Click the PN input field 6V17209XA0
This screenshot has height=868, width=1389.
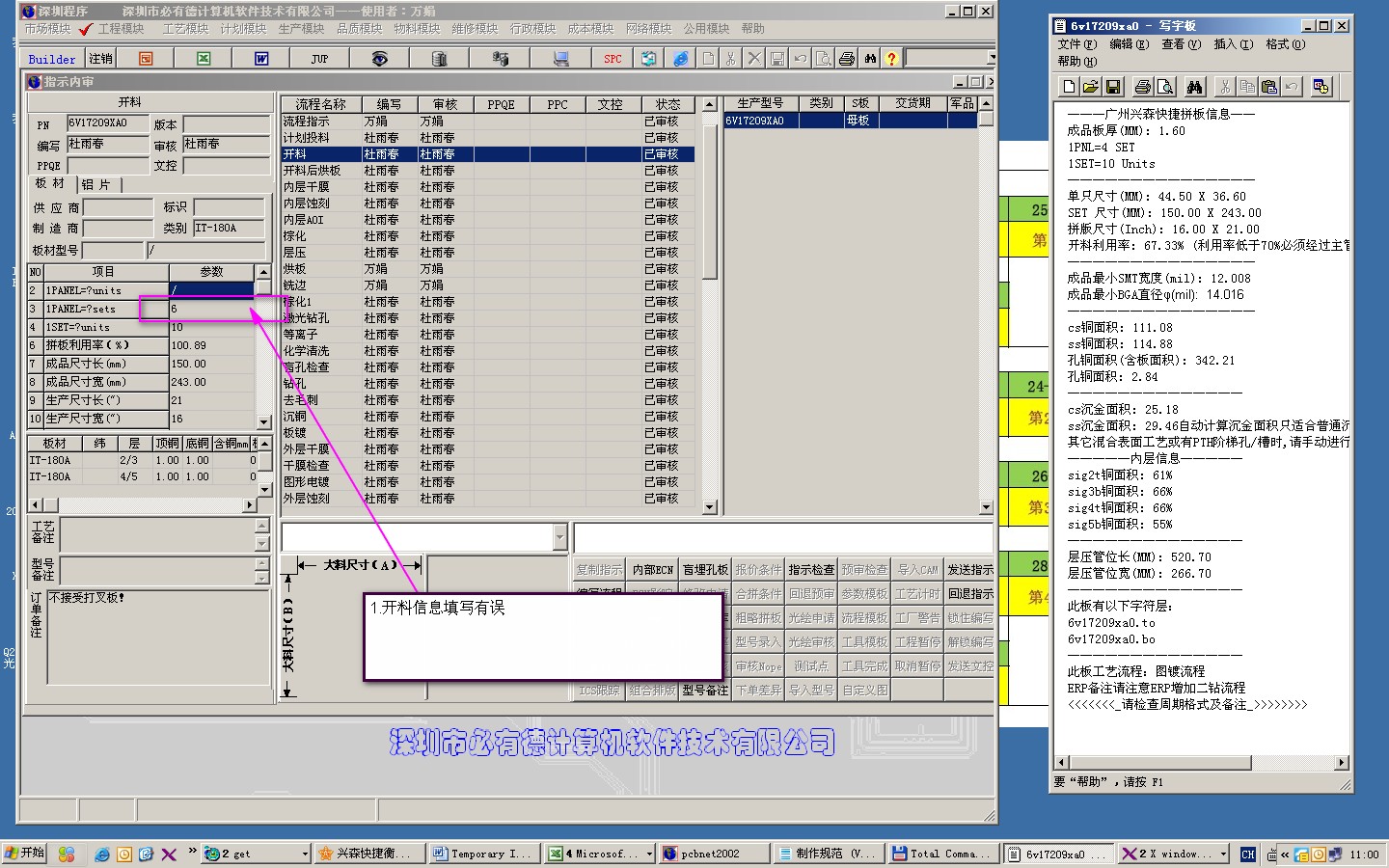click(108, 123)
